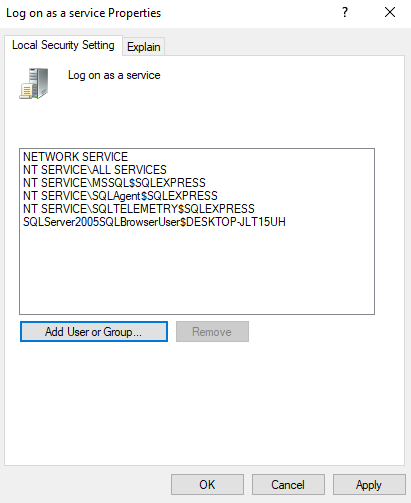Click the Log on as a service heading text

coord(114,75)
